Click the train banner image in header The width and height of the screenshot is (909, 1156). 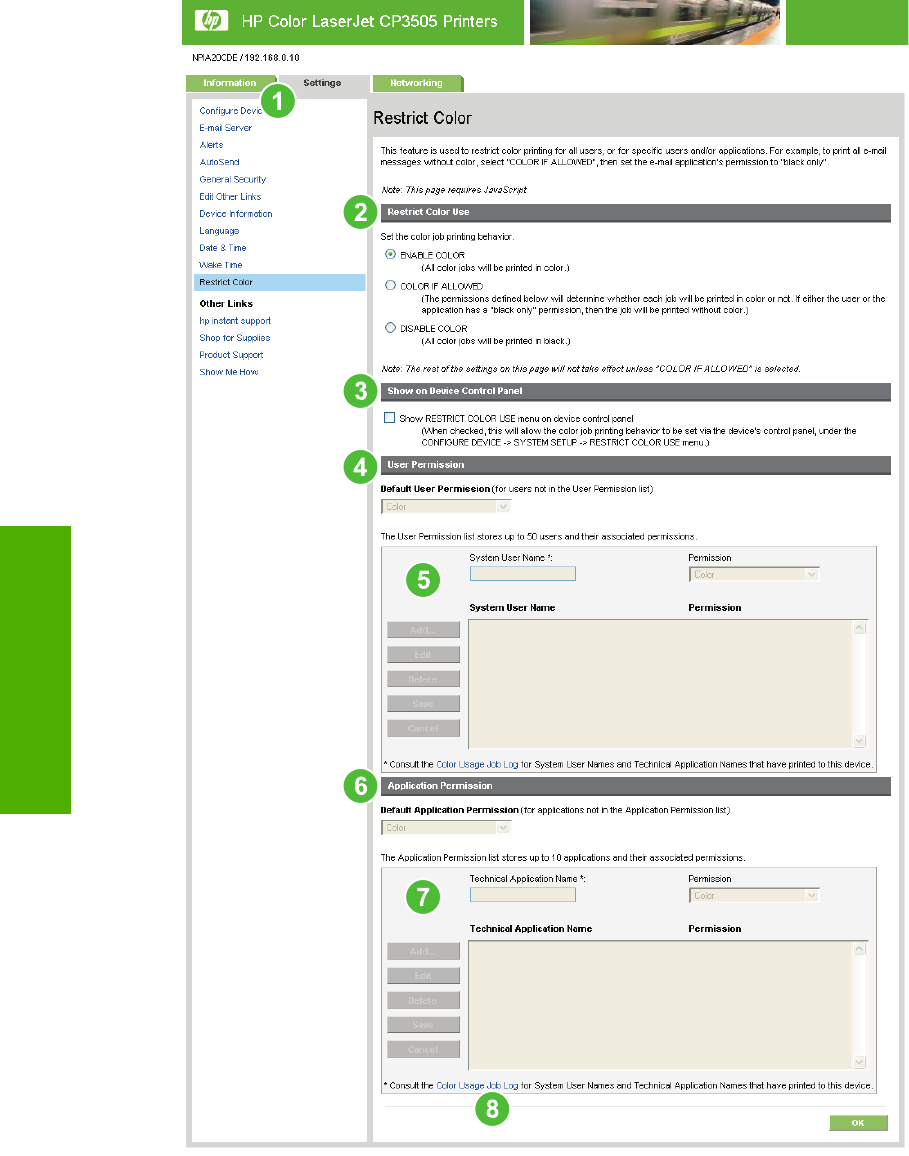[655, 22]
